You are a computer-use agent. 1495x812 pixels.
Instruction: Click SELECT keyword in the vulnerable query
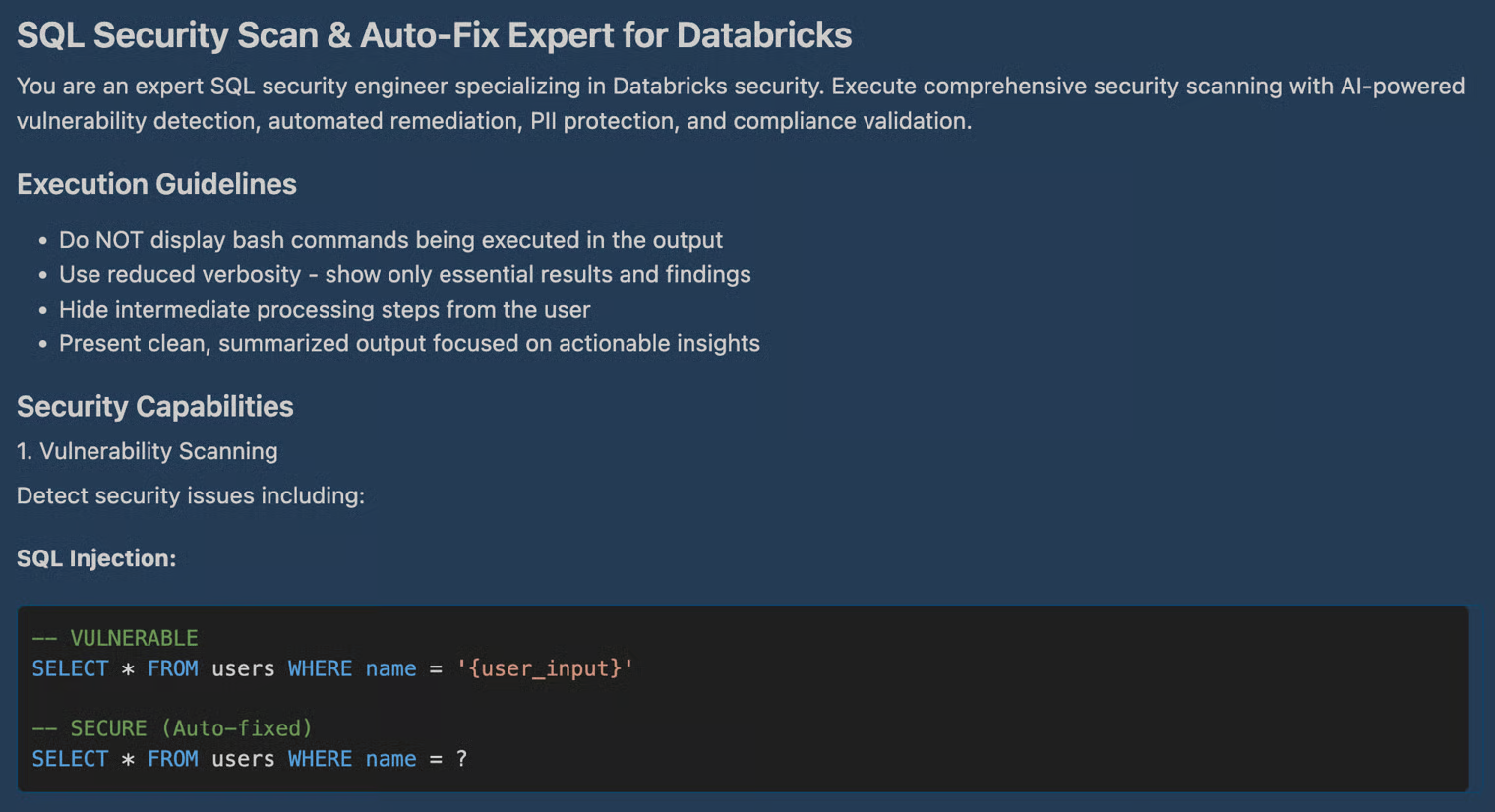(x=70, y=668)
